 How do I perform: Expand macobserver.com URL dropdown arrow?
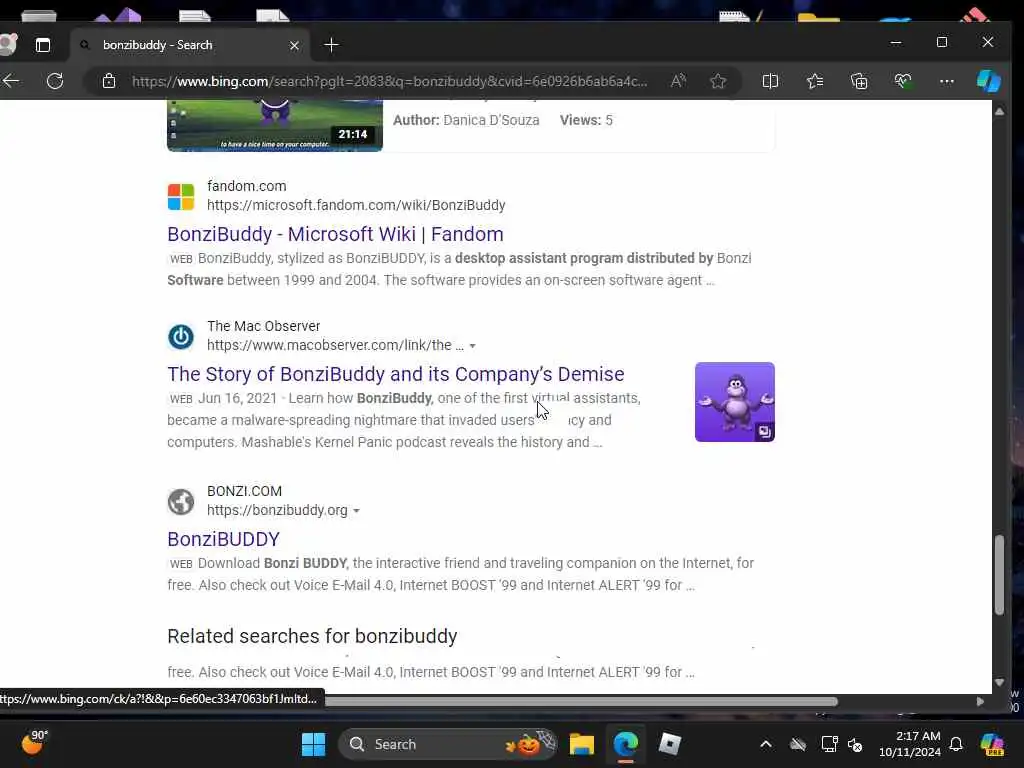click(x=472, y=346)
